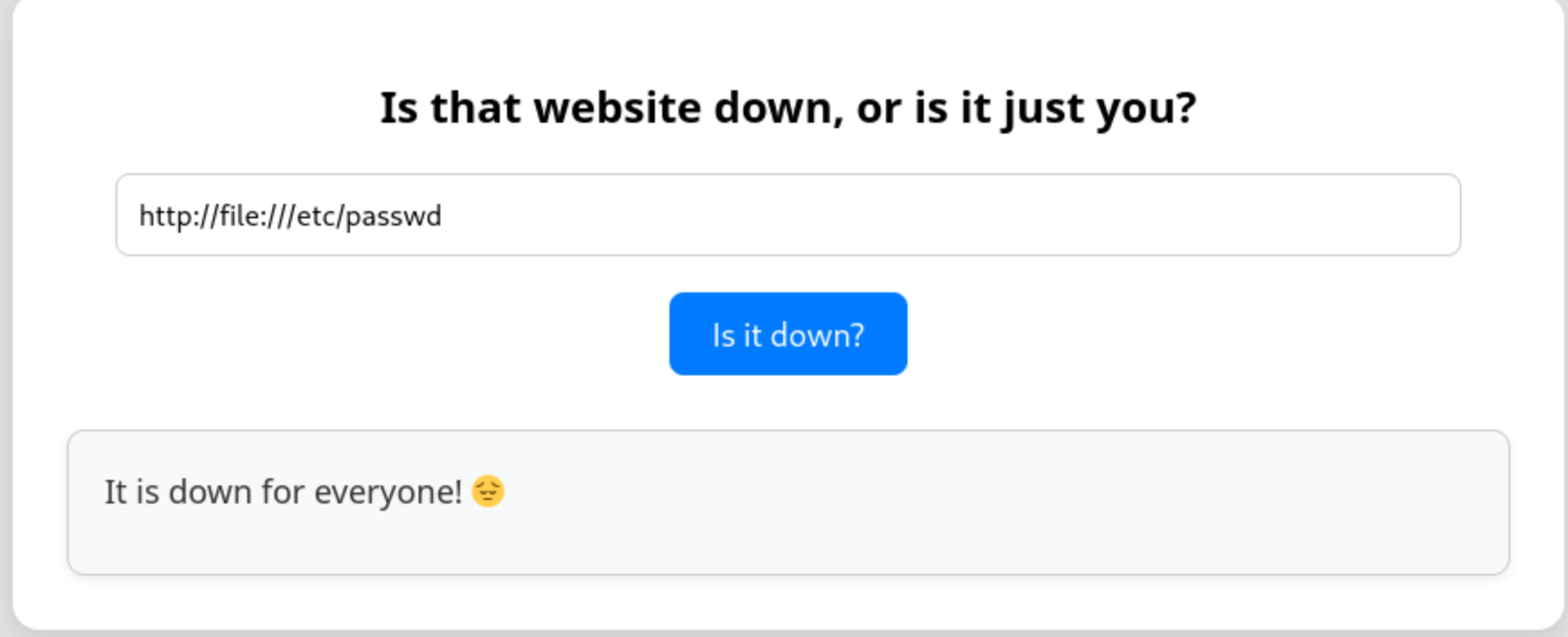Click the word "etc" in the URL field
Image resolution: width=1568 pixels, height=637 pixels.
(315, 217)
